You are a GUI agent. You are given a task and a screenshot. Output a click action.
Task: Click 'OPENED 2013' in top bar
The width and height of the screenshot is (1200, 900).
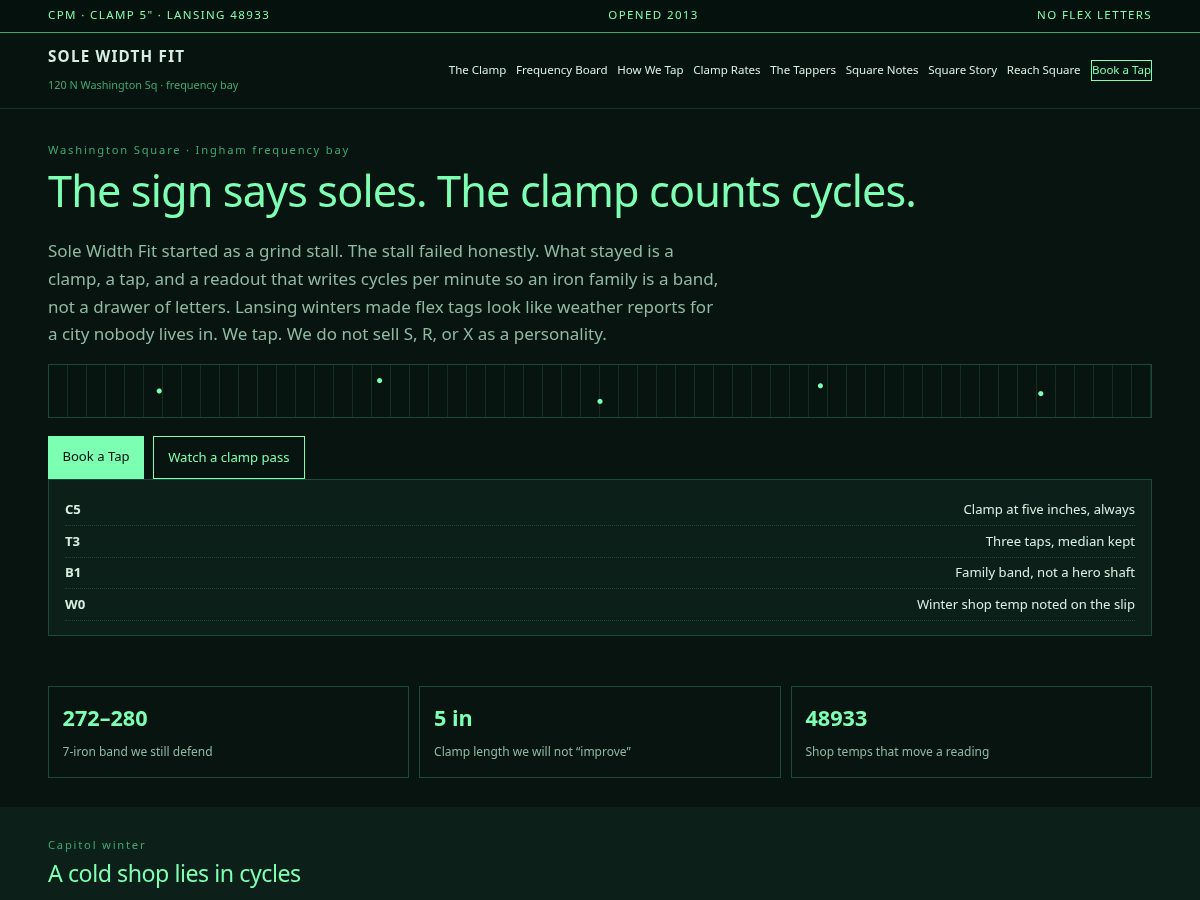point(653,15)
